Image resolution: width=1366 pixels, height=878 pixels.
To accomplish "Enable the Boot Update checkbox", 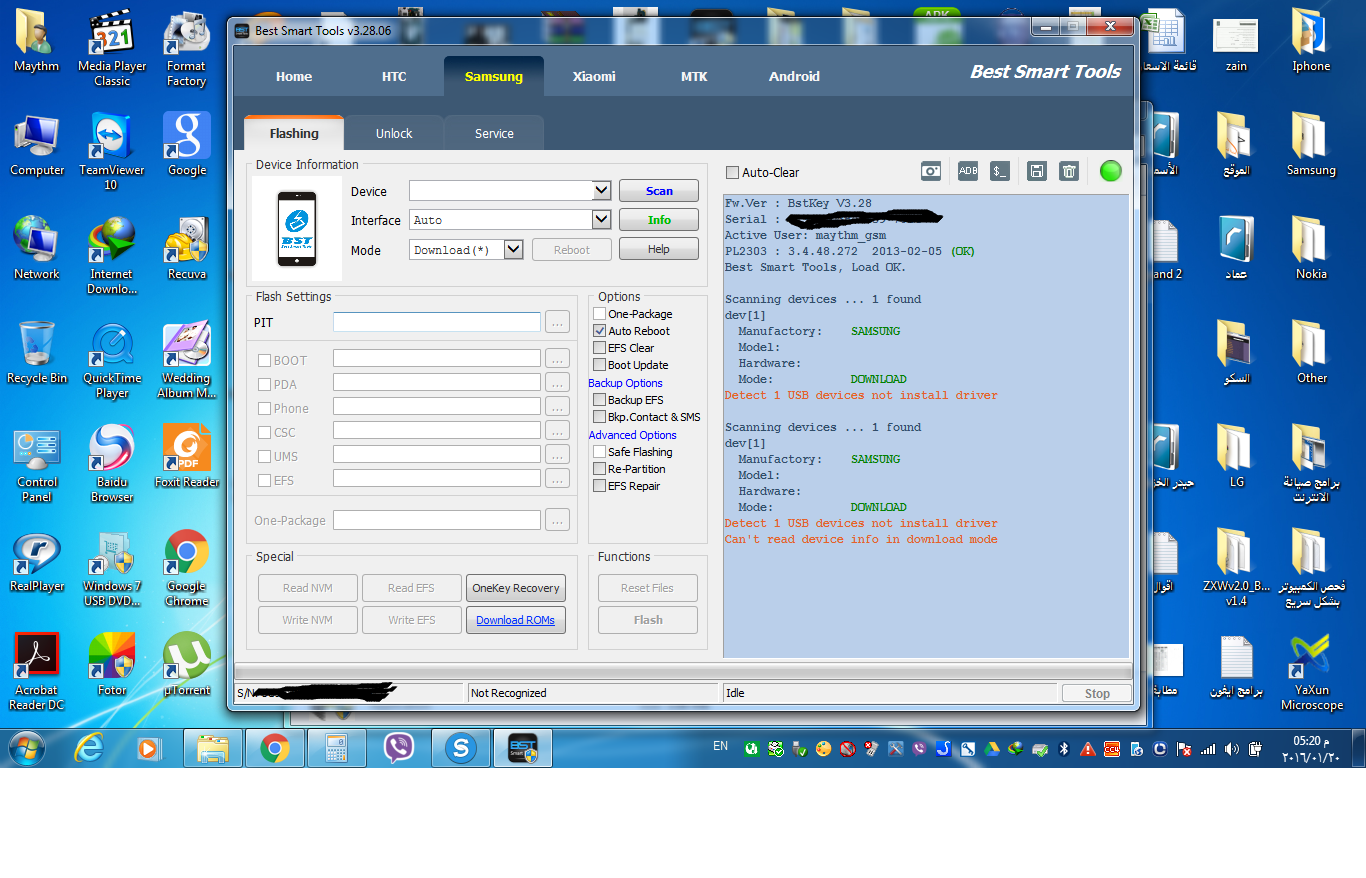I will [x=599, y=365].
